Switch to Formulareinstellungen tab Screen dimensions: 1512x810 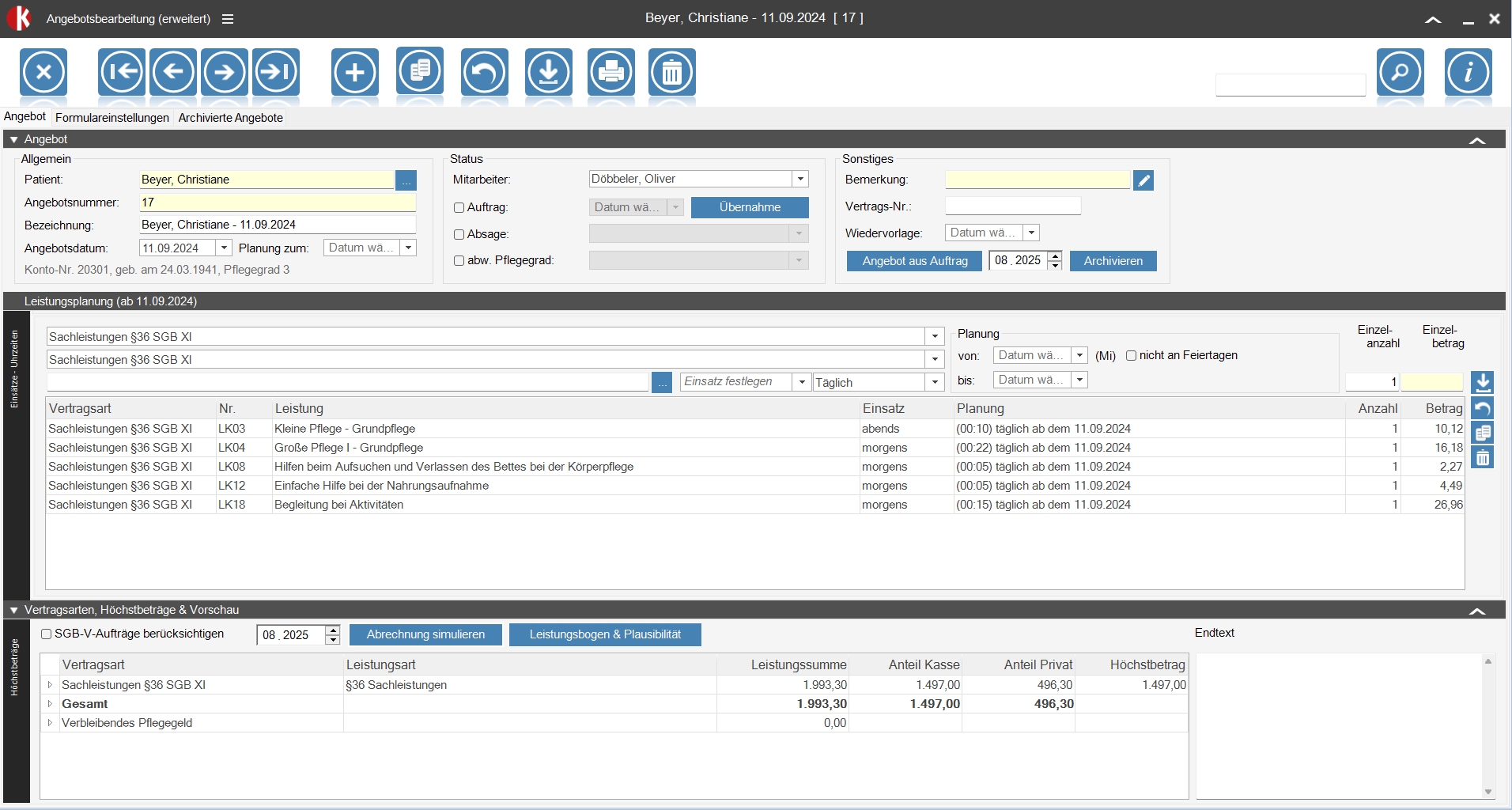[x=112, y=118]
